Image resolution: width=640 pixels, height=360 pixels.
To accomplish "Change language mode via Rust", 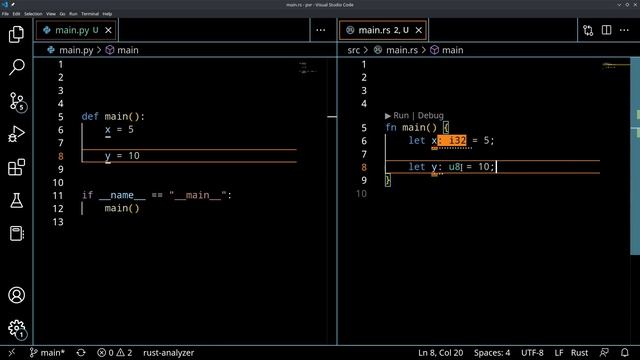I will pyautogui.click(x=579, y=353).
